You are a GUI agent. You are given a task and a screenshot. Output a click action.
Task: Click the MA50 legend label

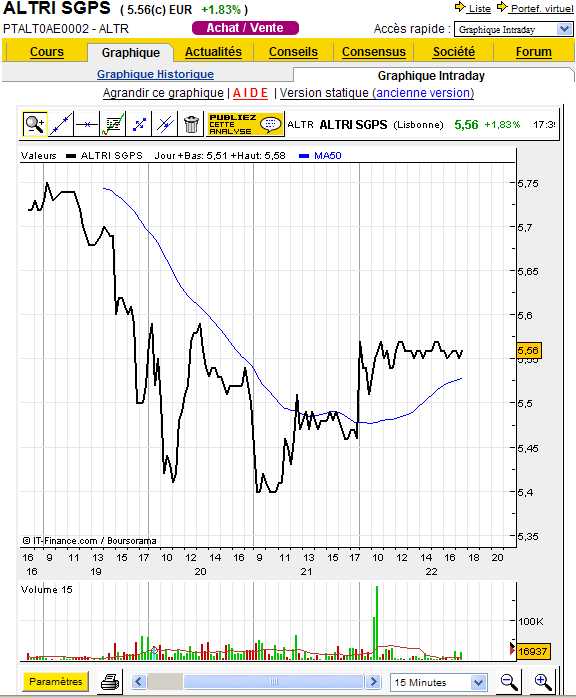[328, 155]
